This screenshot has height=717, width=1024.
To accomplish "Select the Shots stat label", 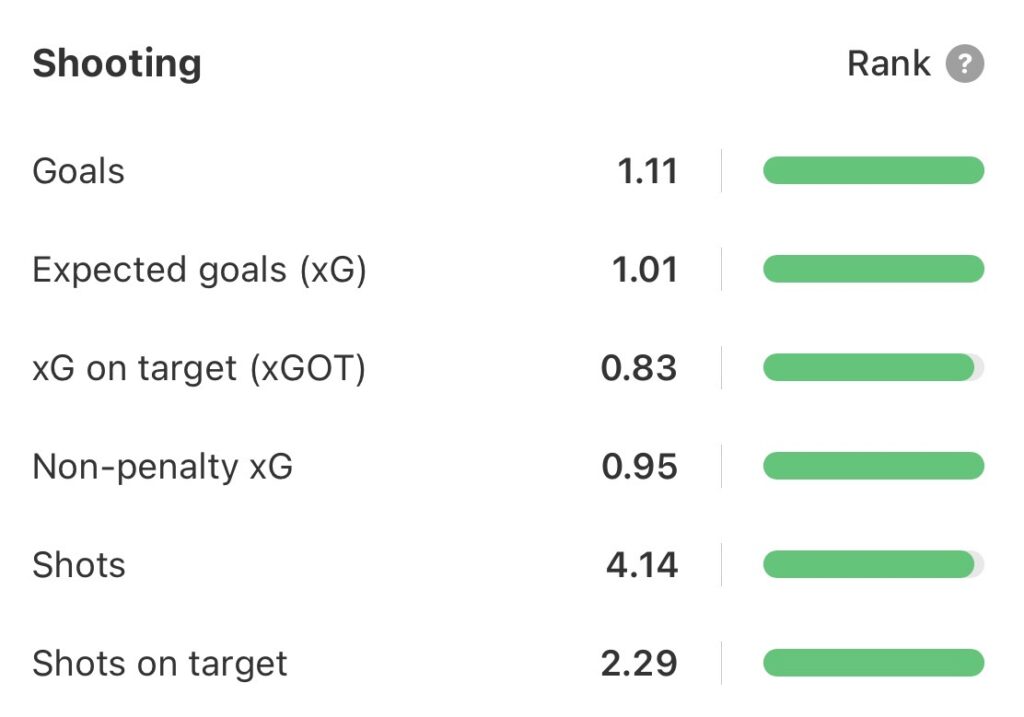I will pyautogui.click(x=79, y=565).
